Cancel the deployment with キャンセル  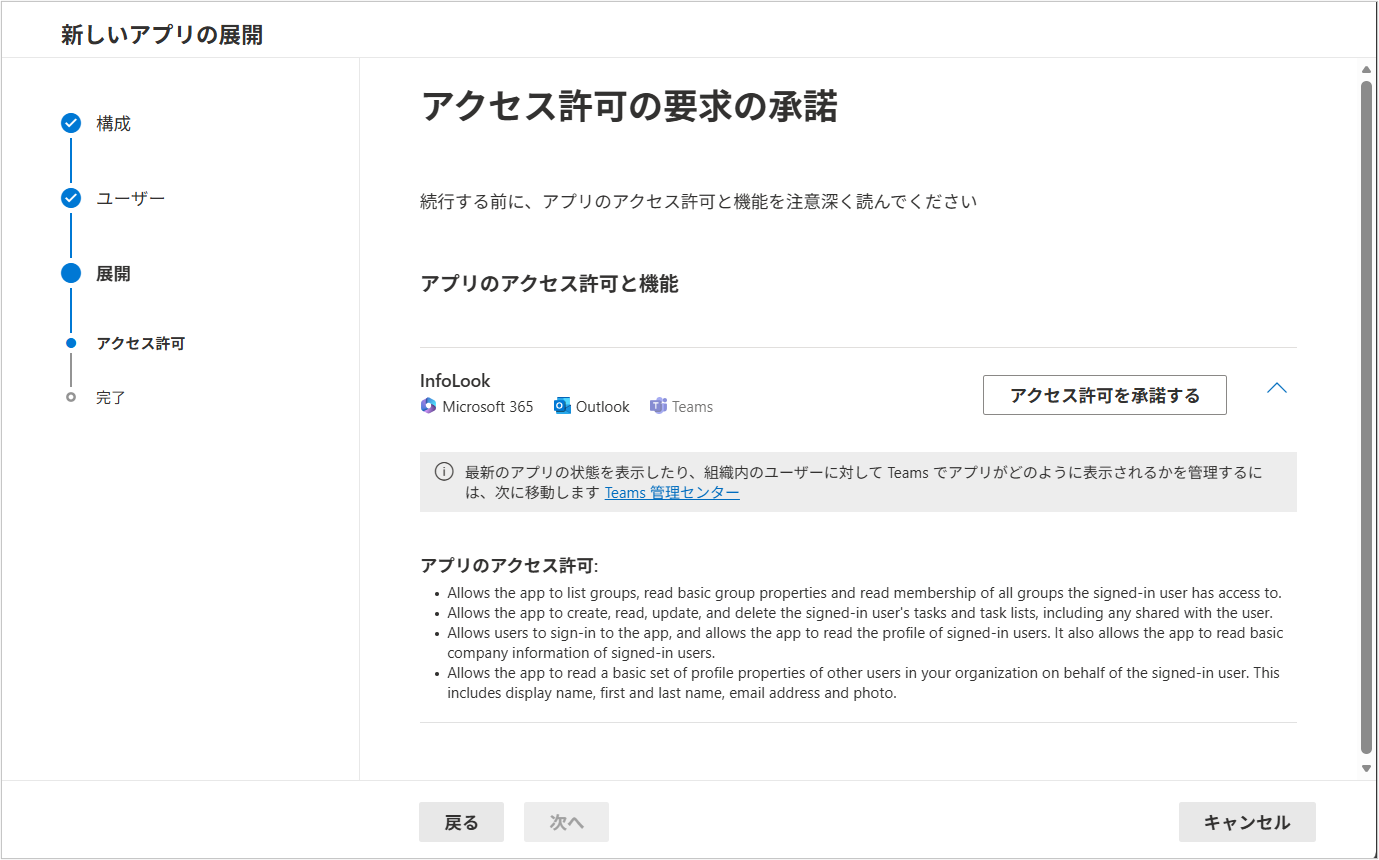tap(1246, 822)
